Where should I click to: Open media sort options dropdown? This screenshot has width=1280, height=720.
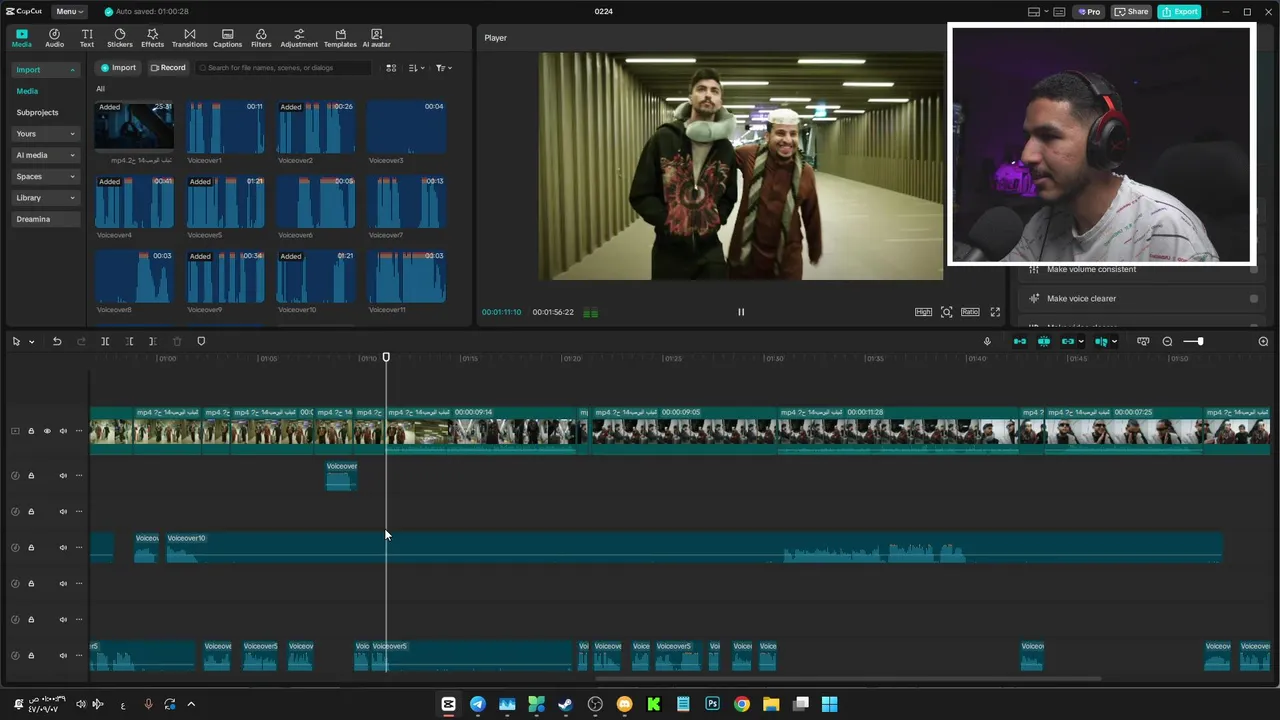click(417, 68)
